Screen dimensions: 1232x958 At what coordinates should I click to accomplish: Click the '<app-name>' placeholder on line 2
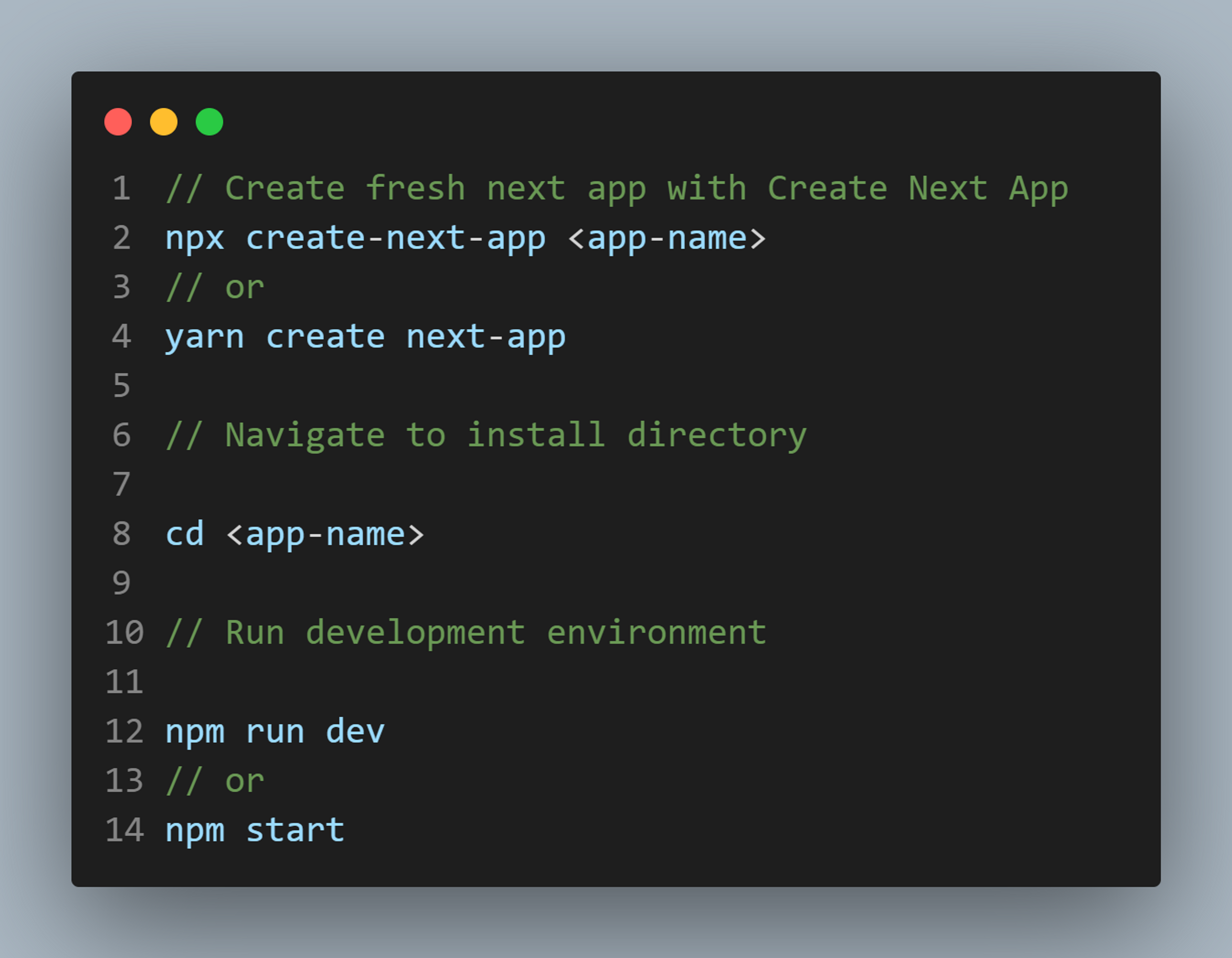(667, 238)
